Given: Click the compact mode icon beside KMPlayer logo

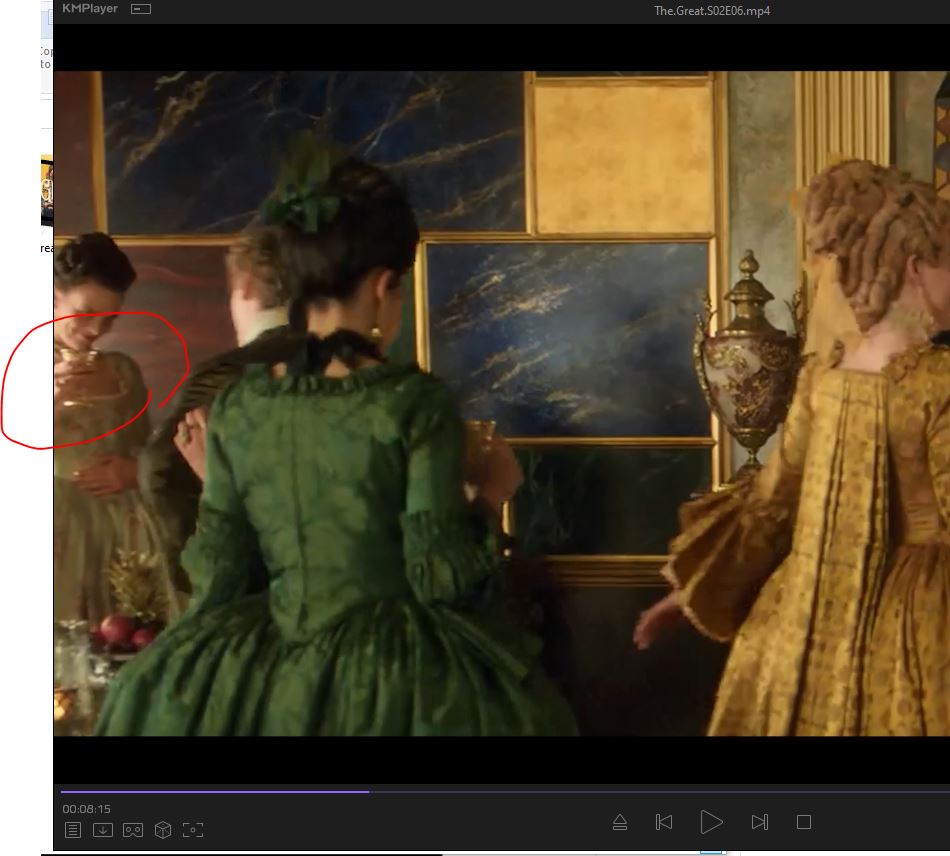Looking at the screenshot, I should point(141,9).
